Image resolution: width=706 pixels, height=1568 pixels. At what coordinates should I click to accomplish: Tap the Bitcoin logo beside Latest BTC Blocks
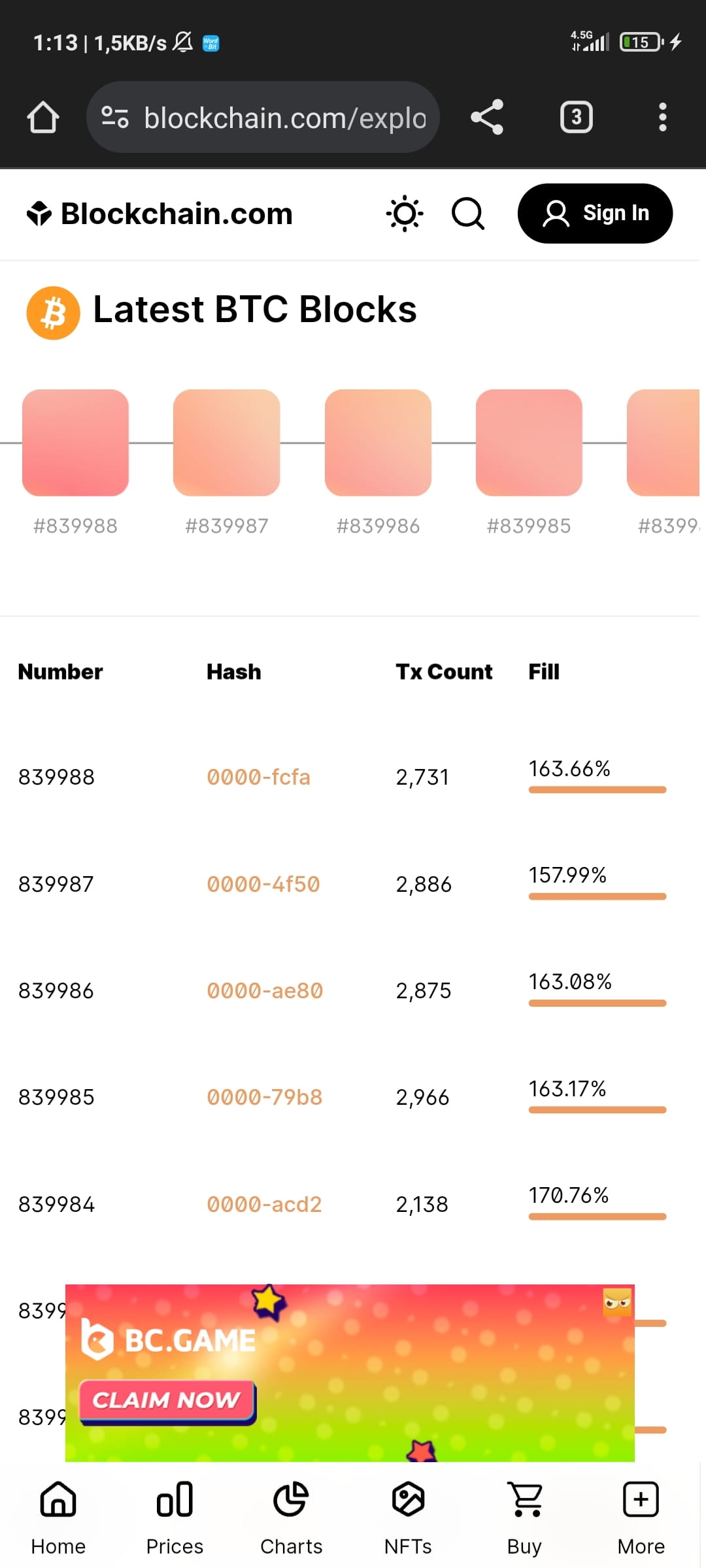(x=53, y=312)
